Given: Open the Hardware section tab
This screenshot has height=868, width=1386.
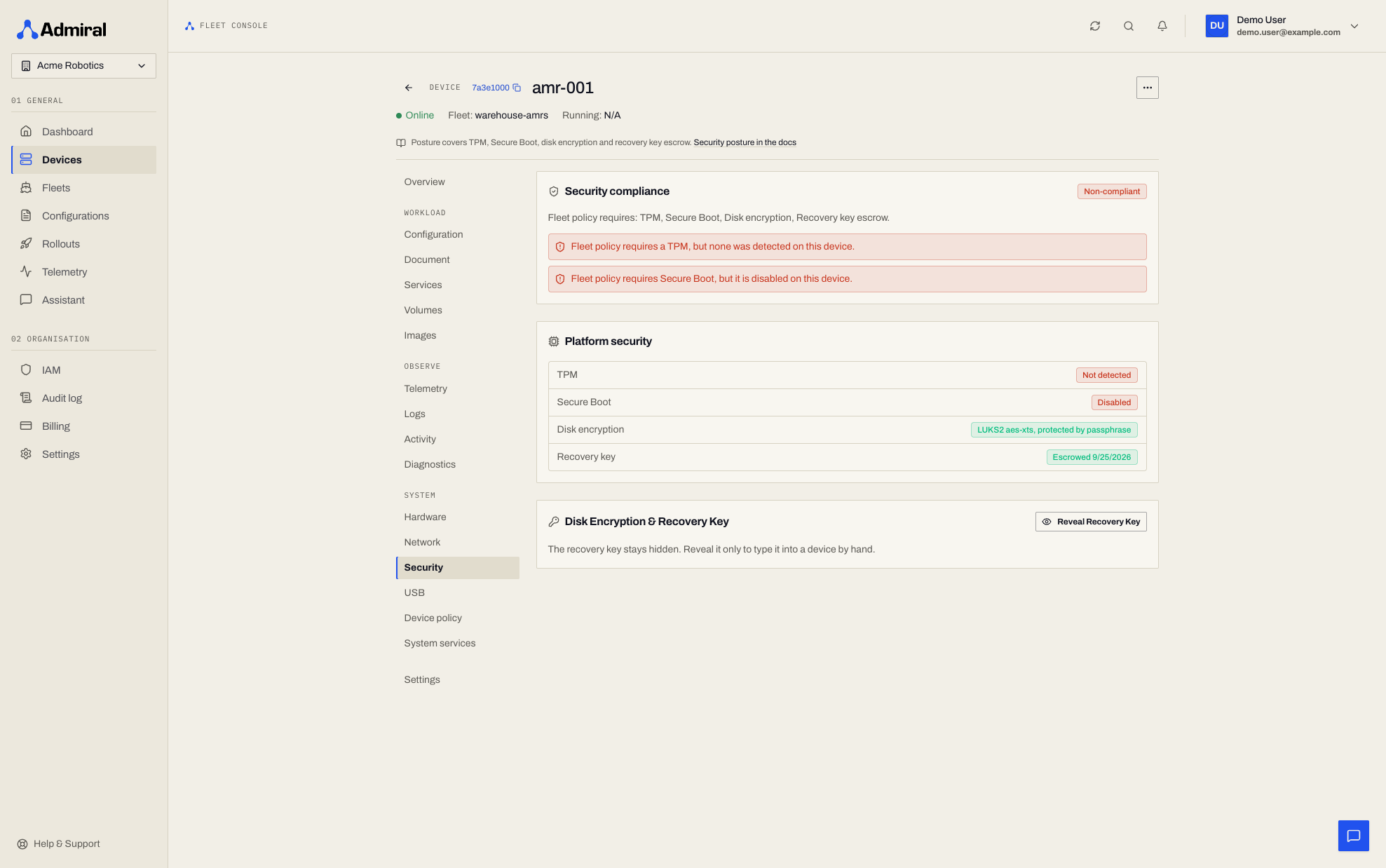Looking at the screenshot, I should [458, 517].
